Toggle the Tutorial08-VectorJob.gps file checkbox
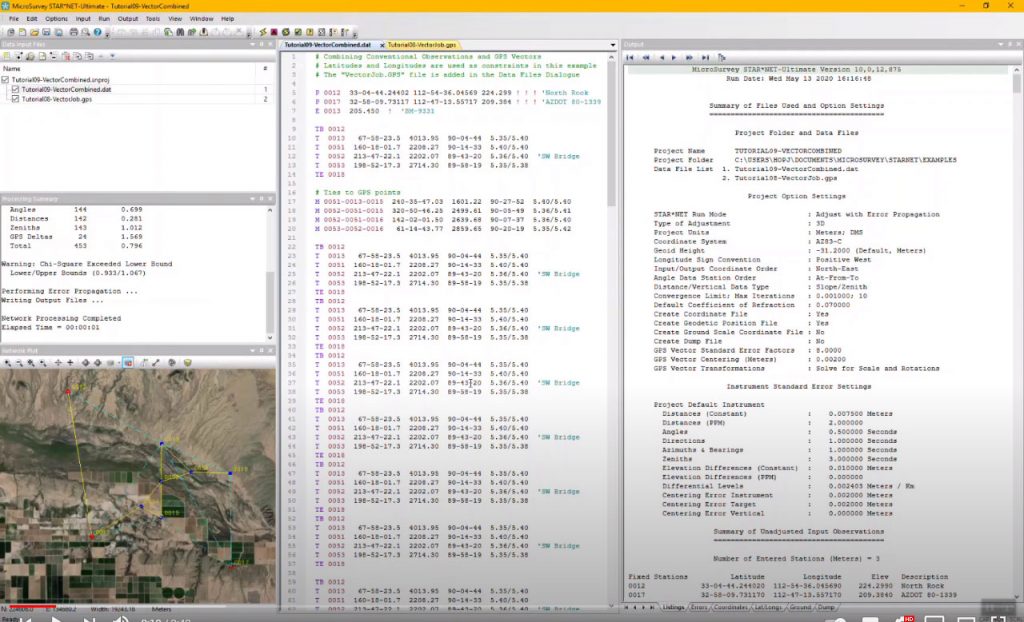The width and height of the screenshot is (1024, 622). [x=15, y=99]
